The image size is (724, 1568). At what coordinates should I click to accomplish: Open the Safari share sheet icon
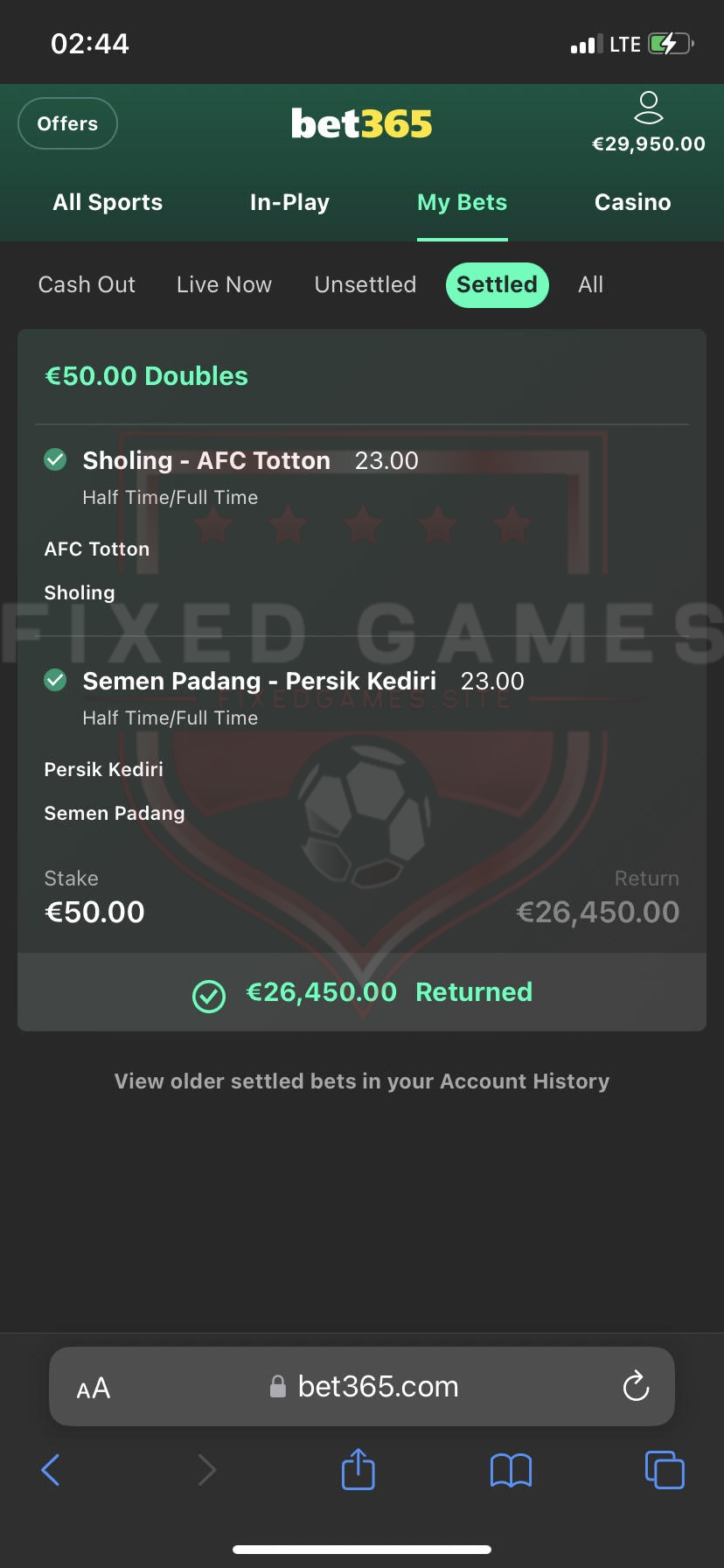[x=358, y=1470]
